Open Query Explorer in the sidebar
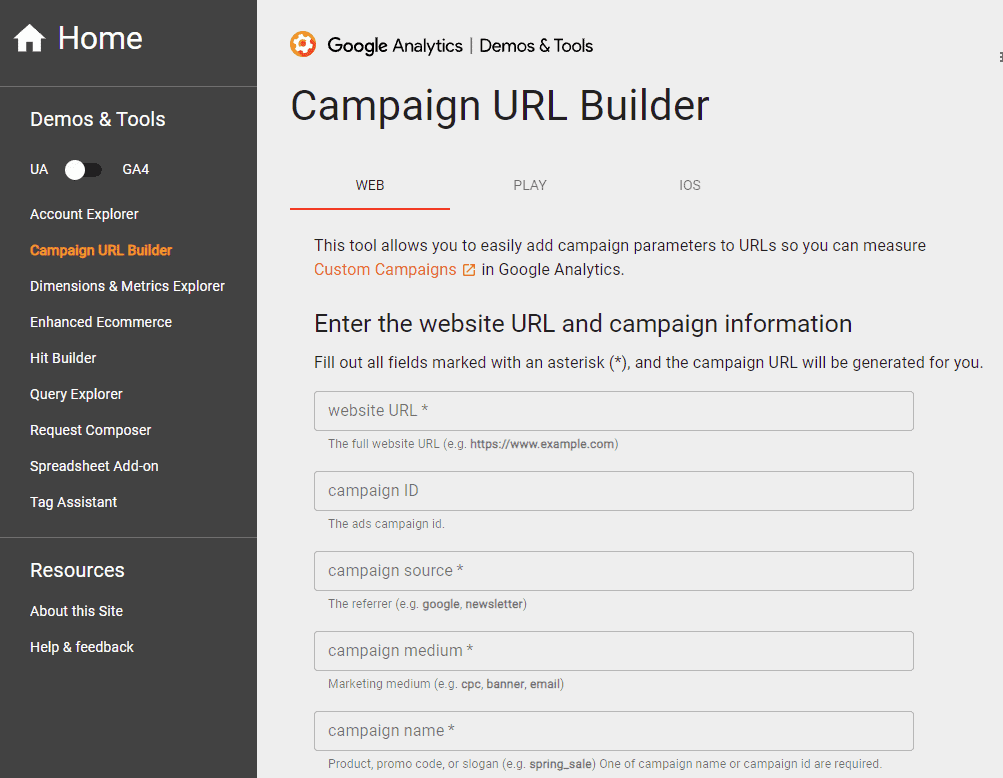 tap(76, 394)
